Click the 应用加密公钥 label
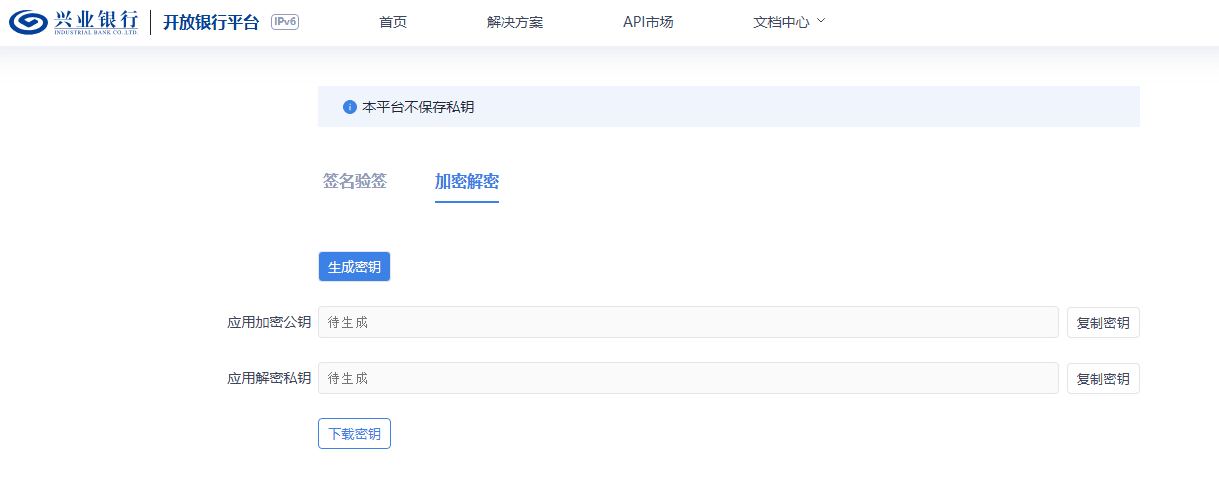 coord(269,323)
